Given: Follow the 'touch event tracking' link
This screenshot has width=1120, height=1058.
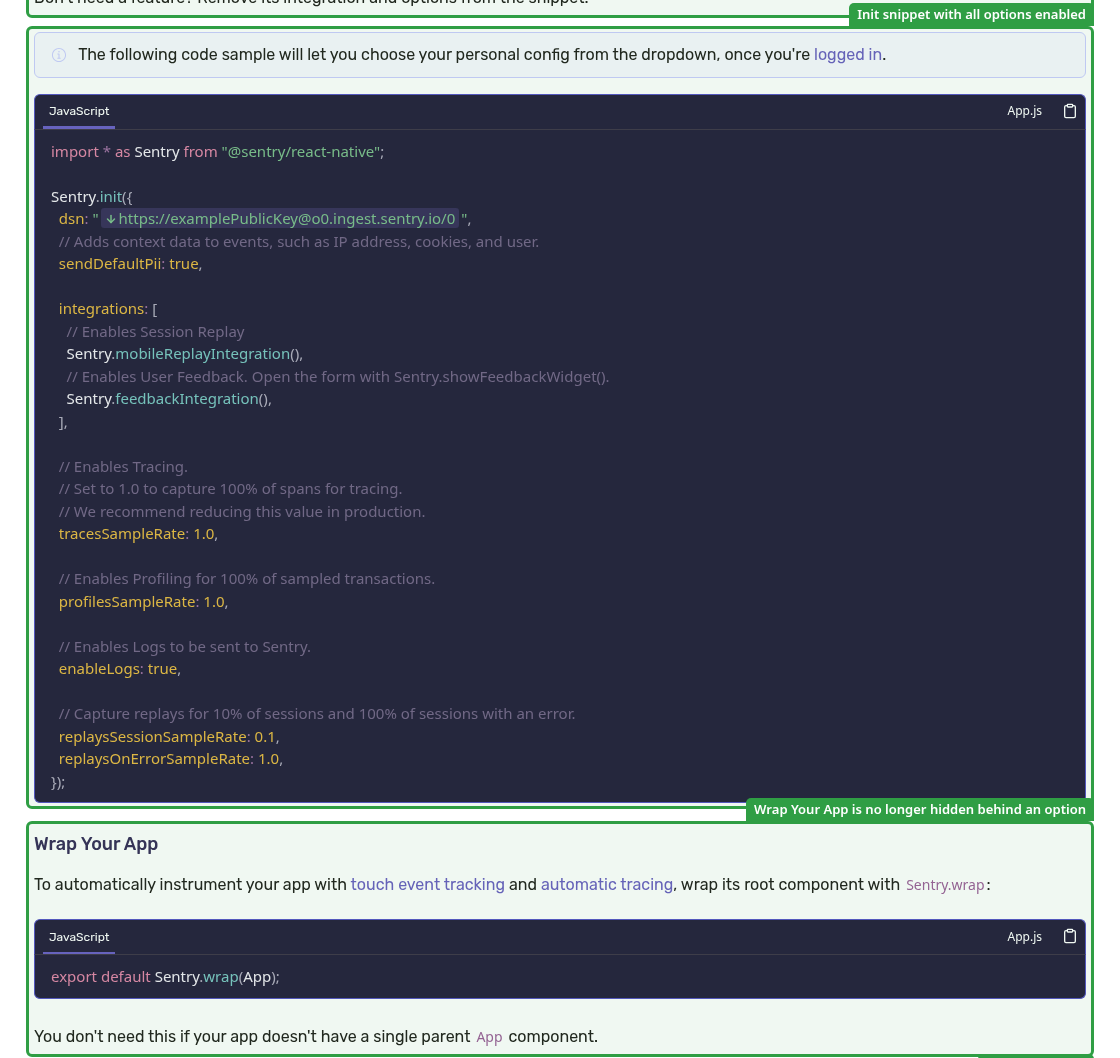Looking at the screenshot, I should tap(427, 884).
